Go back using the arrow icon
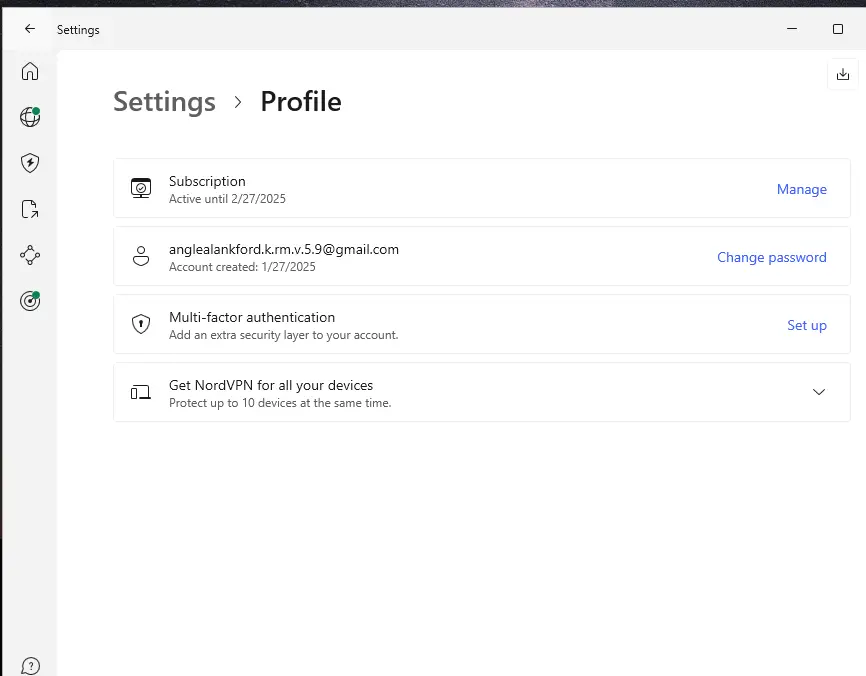Viewport: 866px width, 676px height. (30, 29)
